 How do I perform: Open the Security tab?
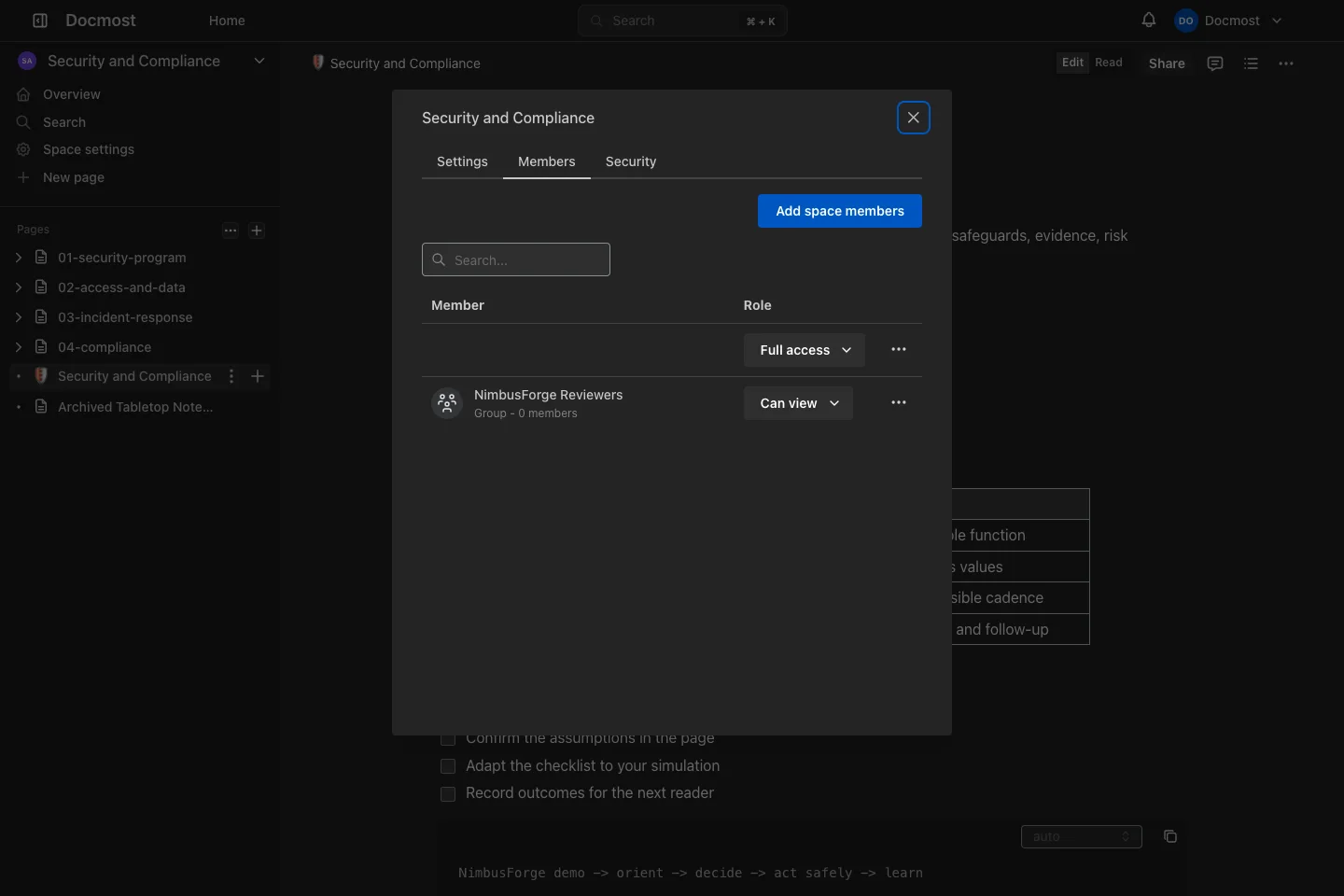pyautogui.click(x=631, y=161)
